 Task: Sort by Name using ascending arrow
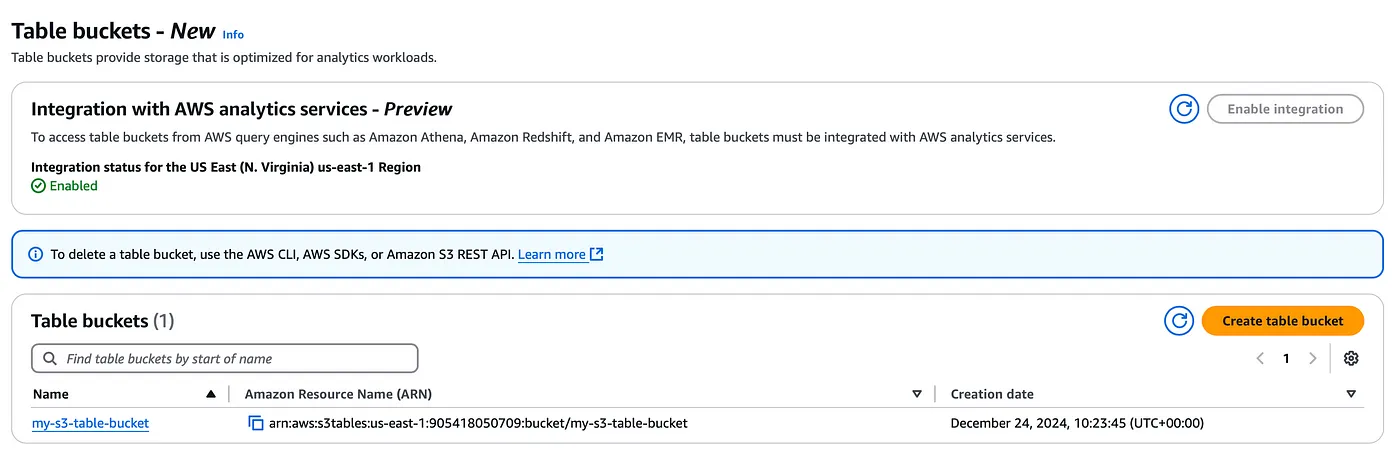tap(210, 394)
